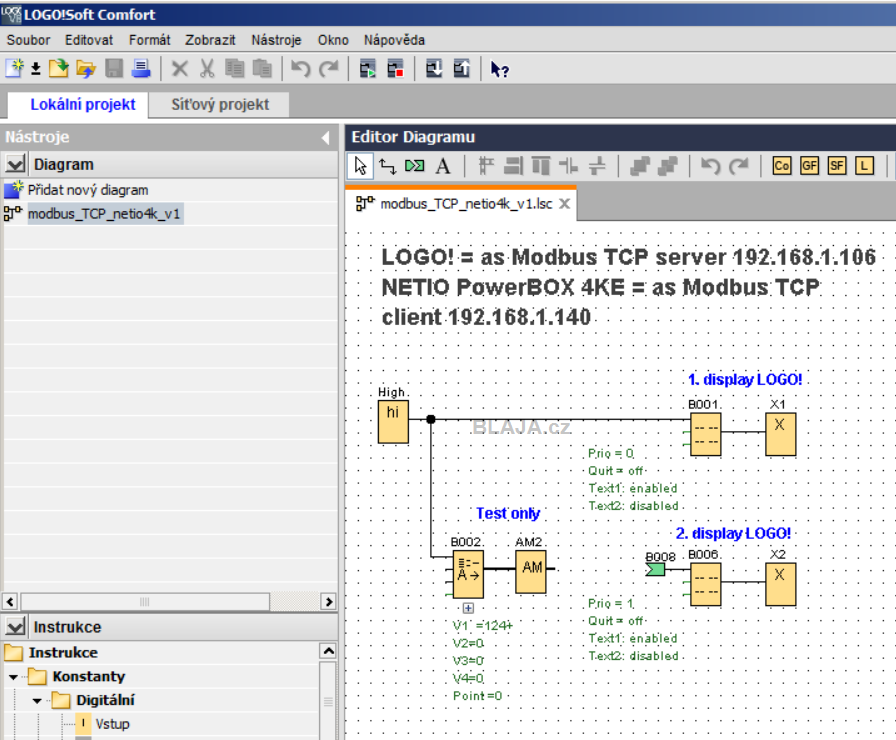896x740 pixels.
Task: Select the AM2 analog flag block
Action: point(531,571)
